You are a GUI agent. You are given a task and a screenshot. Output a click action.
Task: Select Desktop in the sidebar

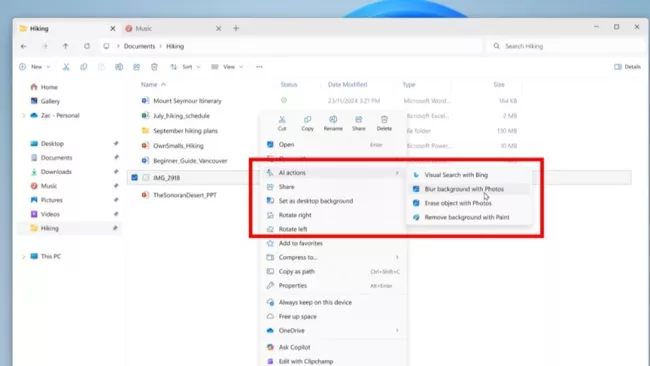click(47, 143)
